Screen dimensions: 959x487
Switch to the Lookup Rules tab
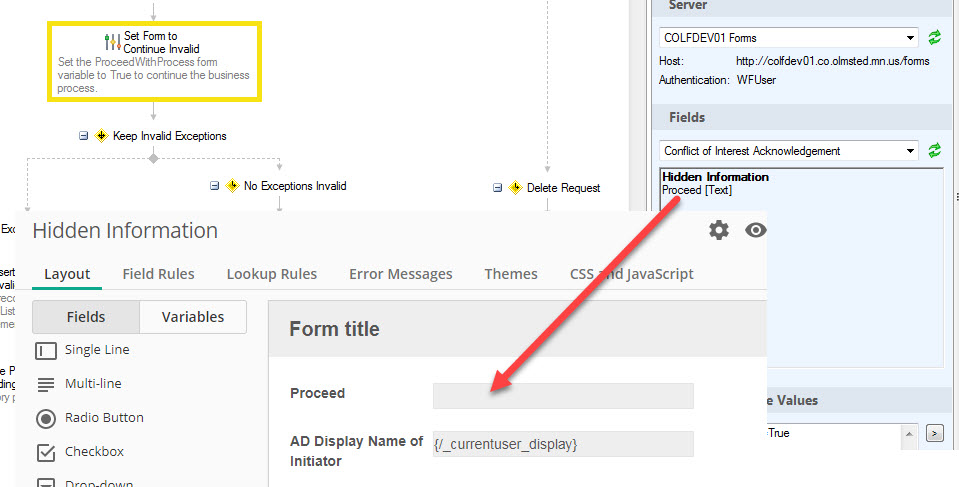[x=272, y=274]
